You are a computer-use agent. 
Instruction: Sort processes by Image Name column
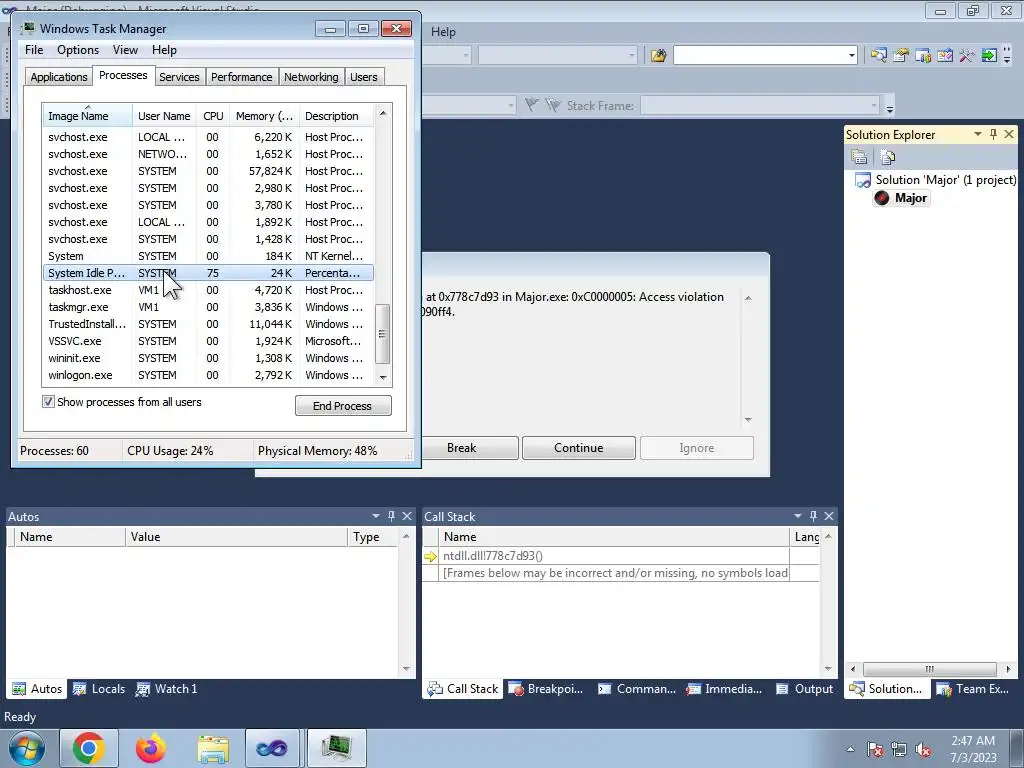pos(88,116)
